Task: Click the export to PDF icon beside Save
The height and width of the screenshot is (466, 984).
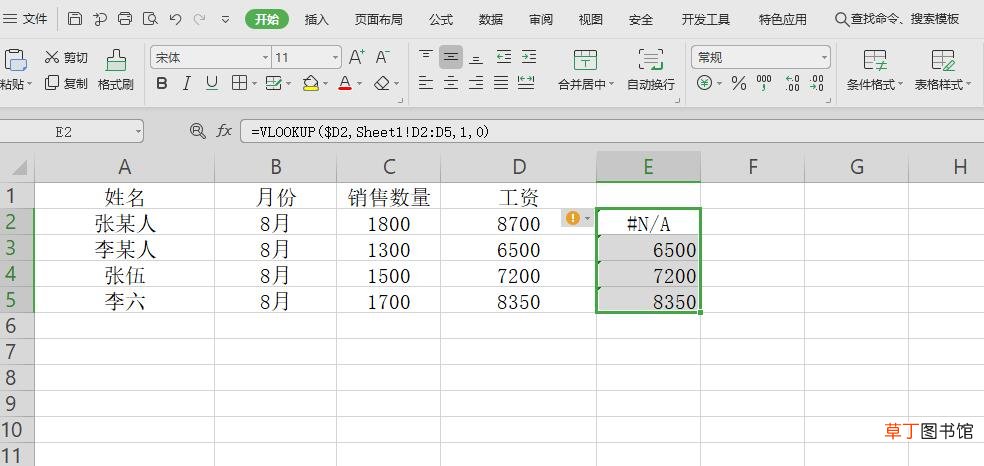Action: point(100,19)
